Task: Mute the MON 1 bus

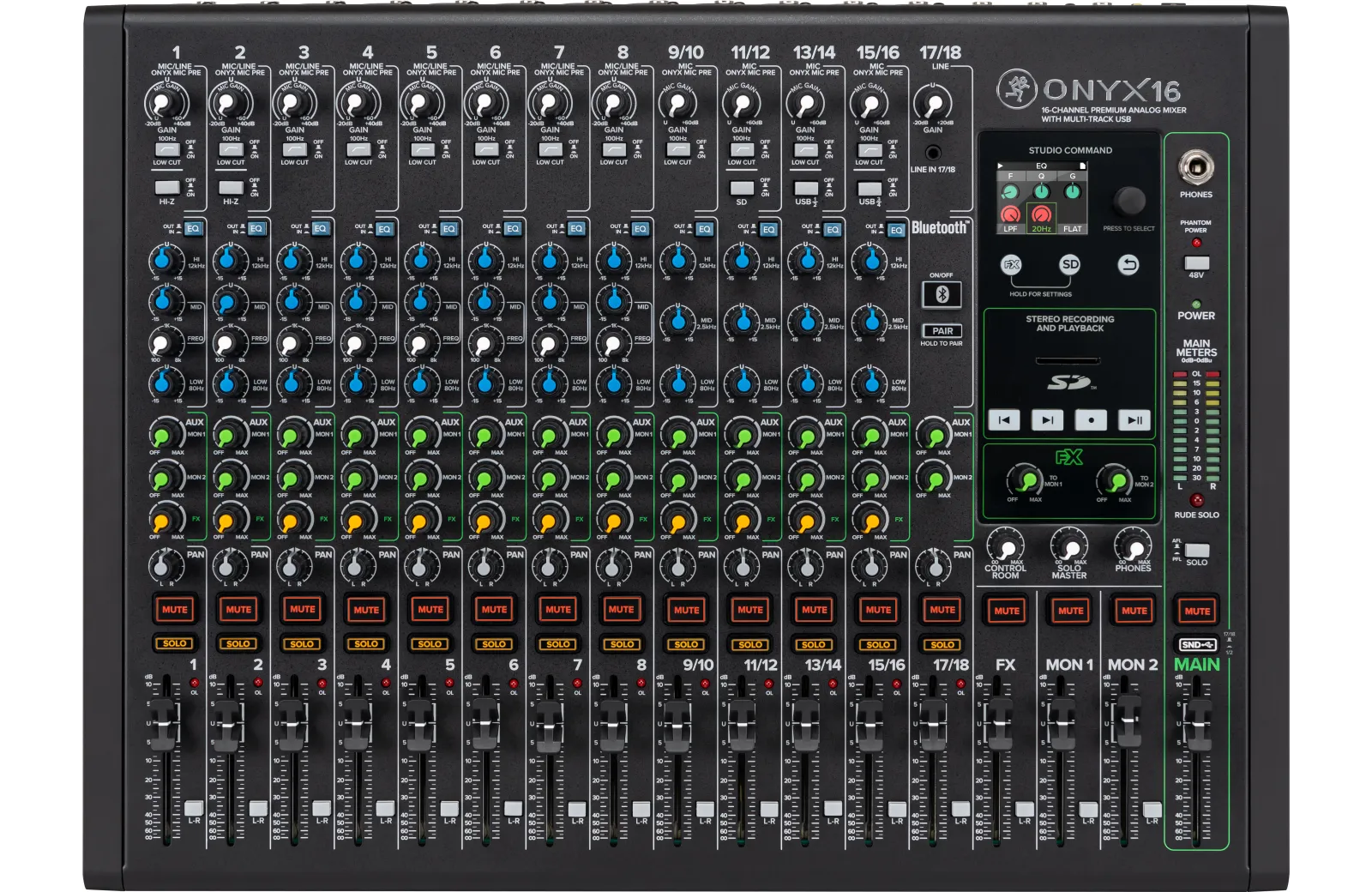Action: [x=1070, y=611]
